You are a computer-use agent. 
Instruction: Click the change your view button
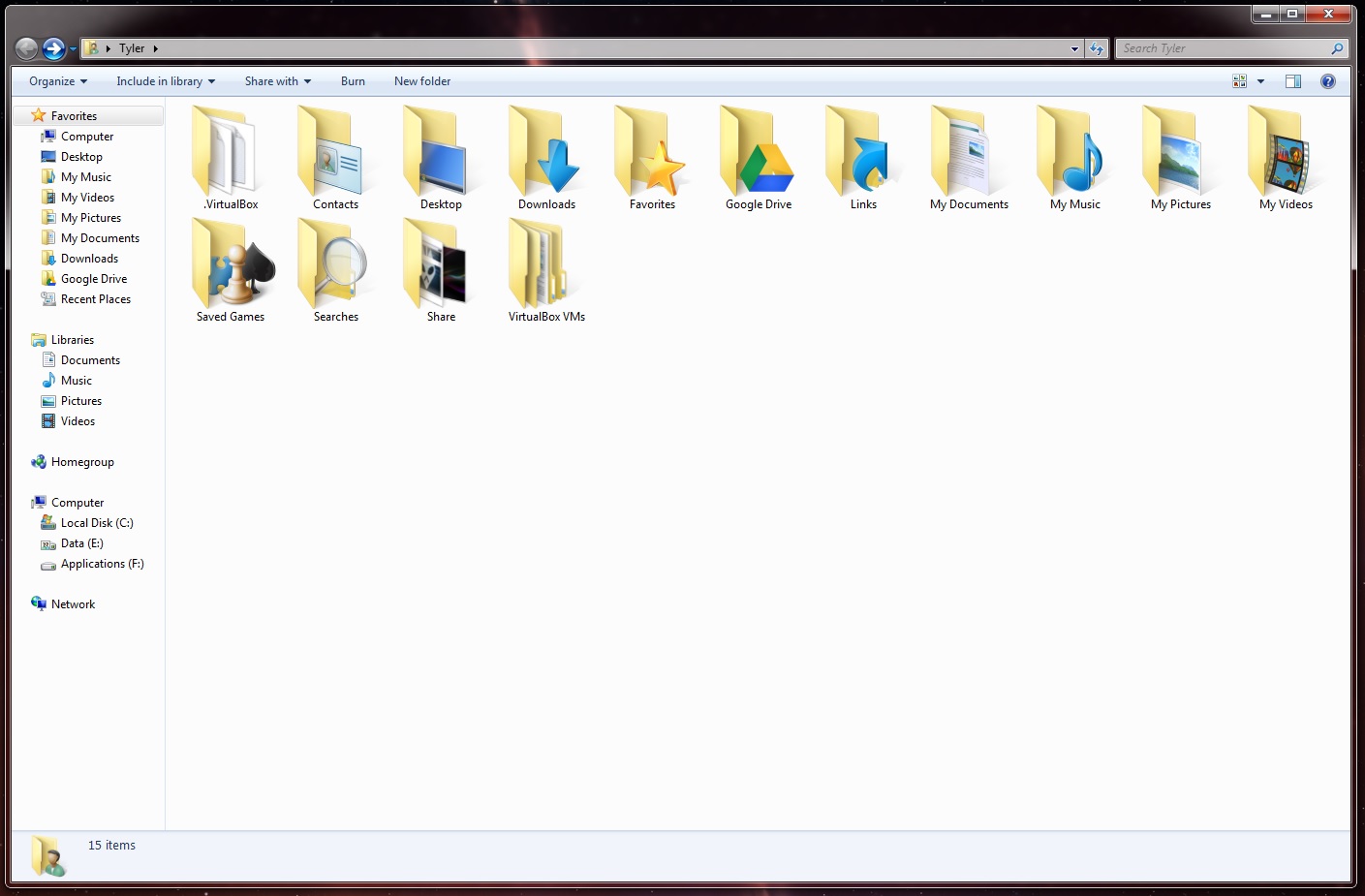[x=1241, y=81]
